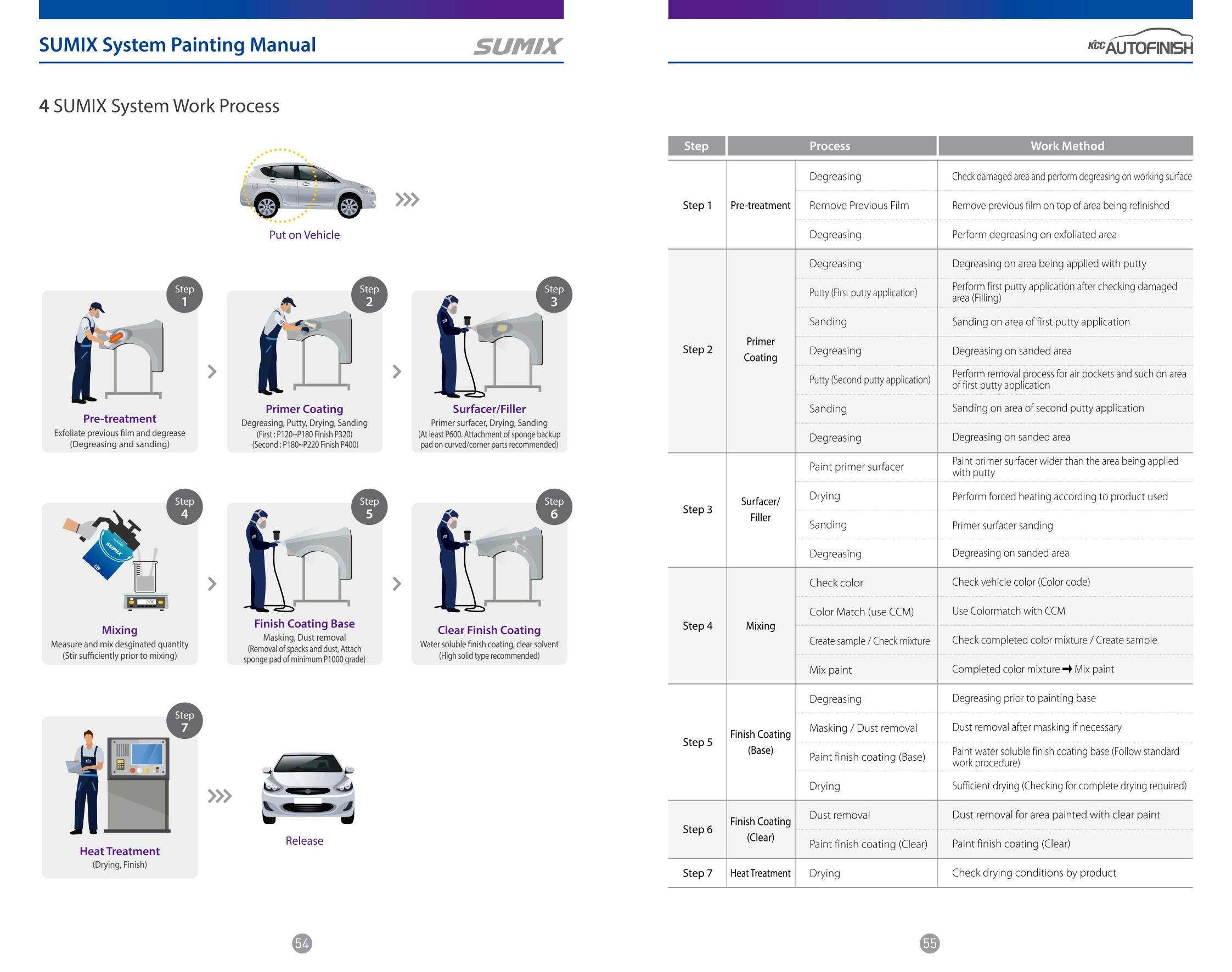Click page number 54 badge
Viewport: 1232px width, 972px height.
click(x=302, y=943)
